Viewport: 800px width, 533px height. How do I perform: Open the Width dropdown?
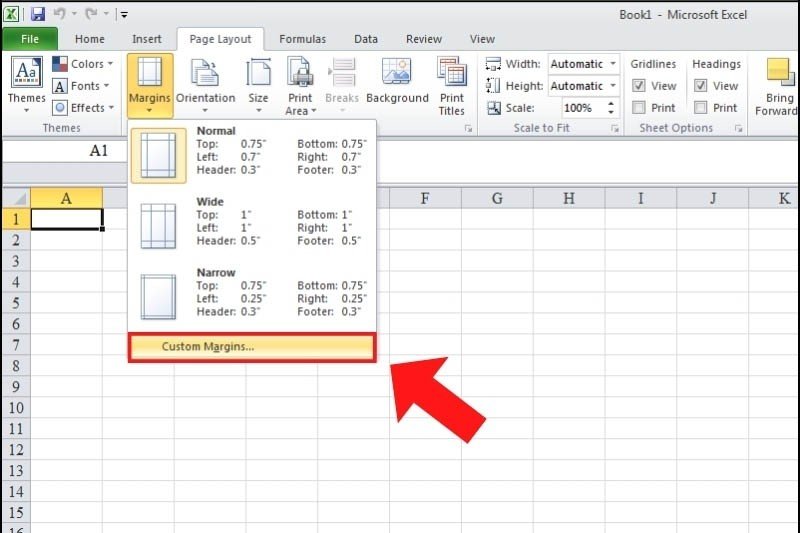(613, 64)
